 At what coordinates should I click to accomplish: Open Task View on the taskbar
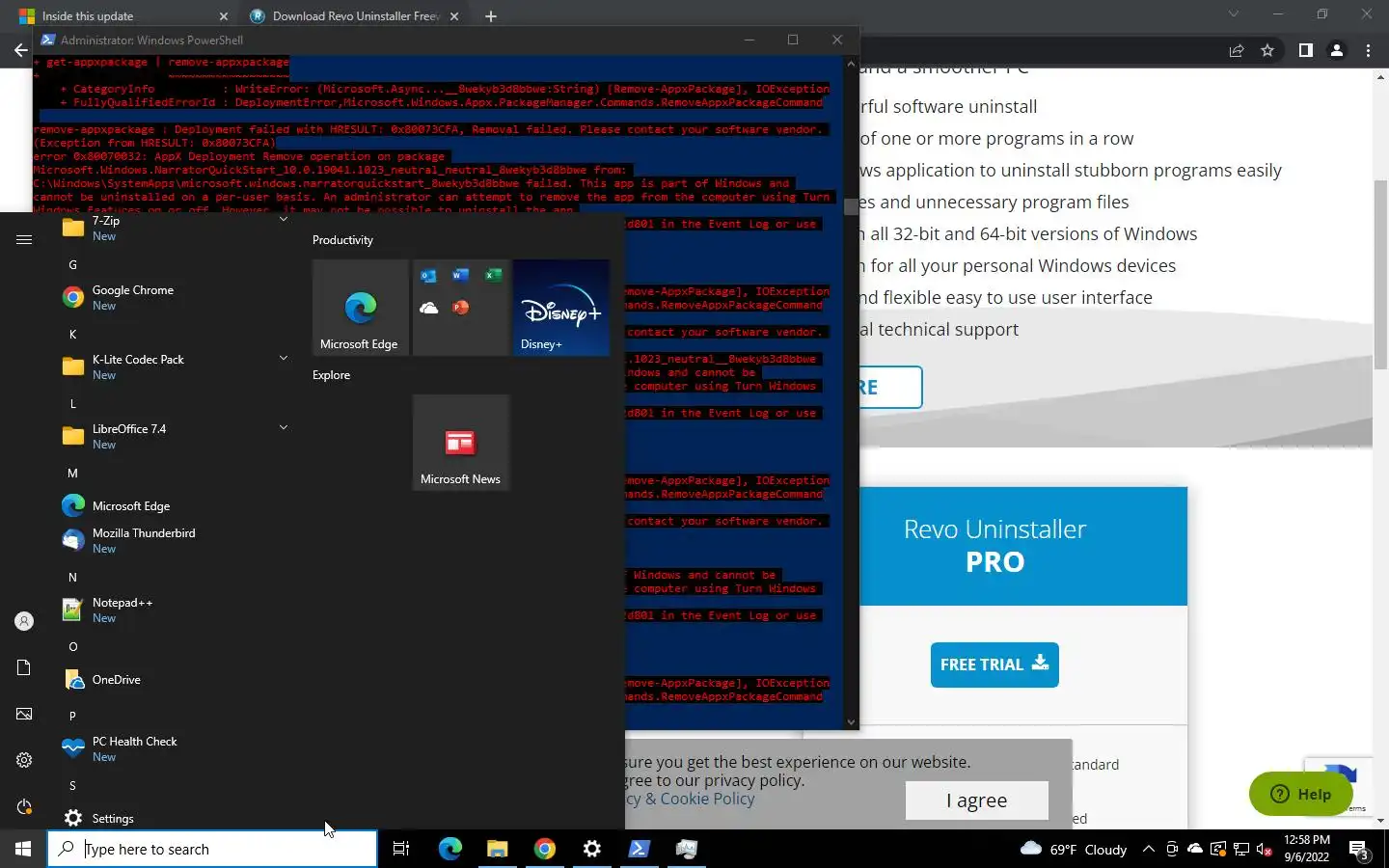point(401,849)
